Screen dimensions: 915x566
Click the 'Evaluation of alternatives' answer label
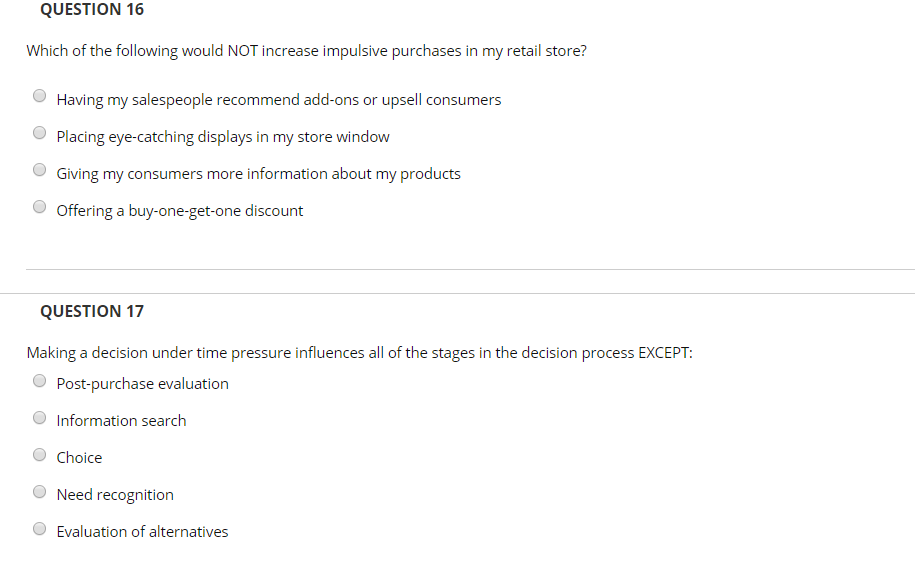[142, 532]
